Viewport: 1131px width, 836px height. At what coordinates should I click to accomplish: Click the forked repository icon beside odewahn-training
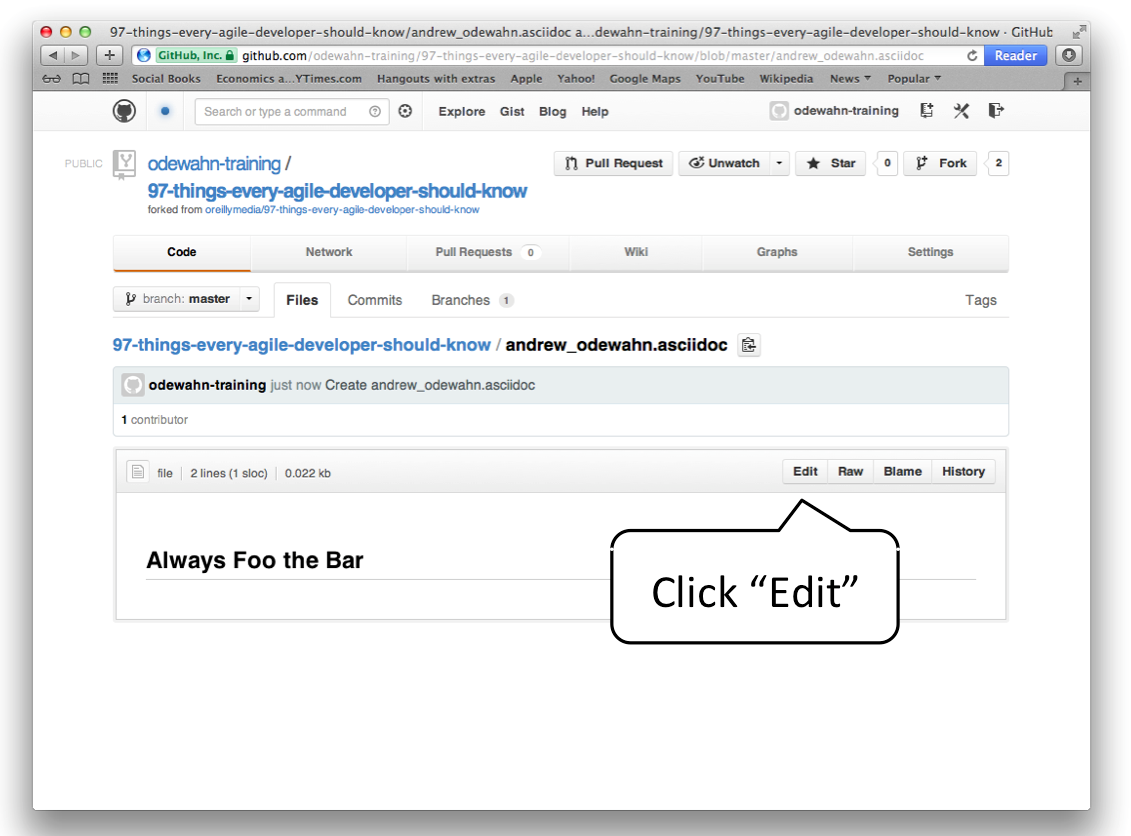(125, 164)
